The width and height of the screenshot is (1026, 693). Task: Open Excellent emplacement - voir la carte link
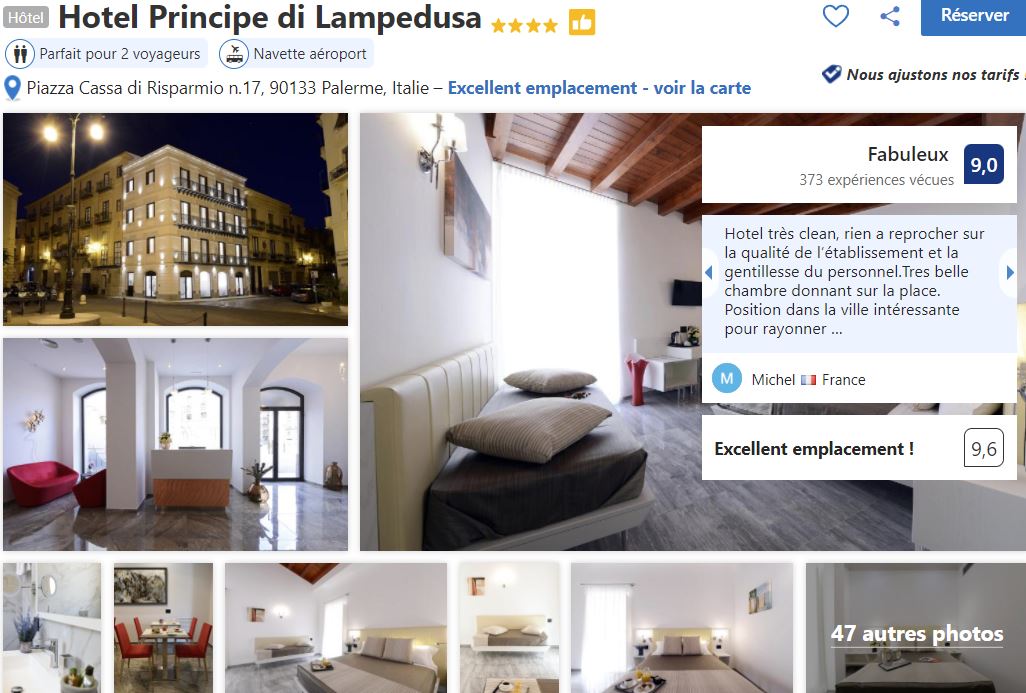click(x=599, y=88)
